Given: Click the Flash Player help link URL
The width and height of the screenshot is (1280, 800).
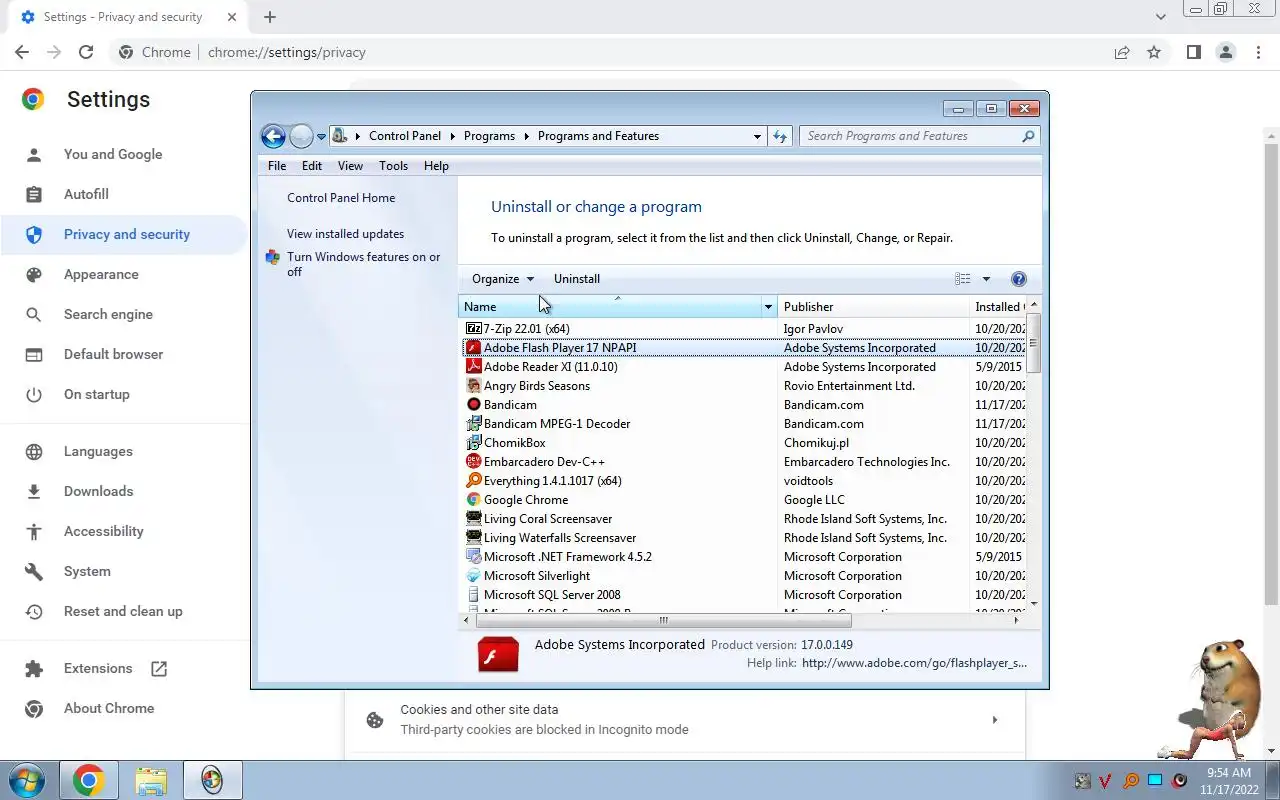Looking at the screenshot, I should point(914,663).
